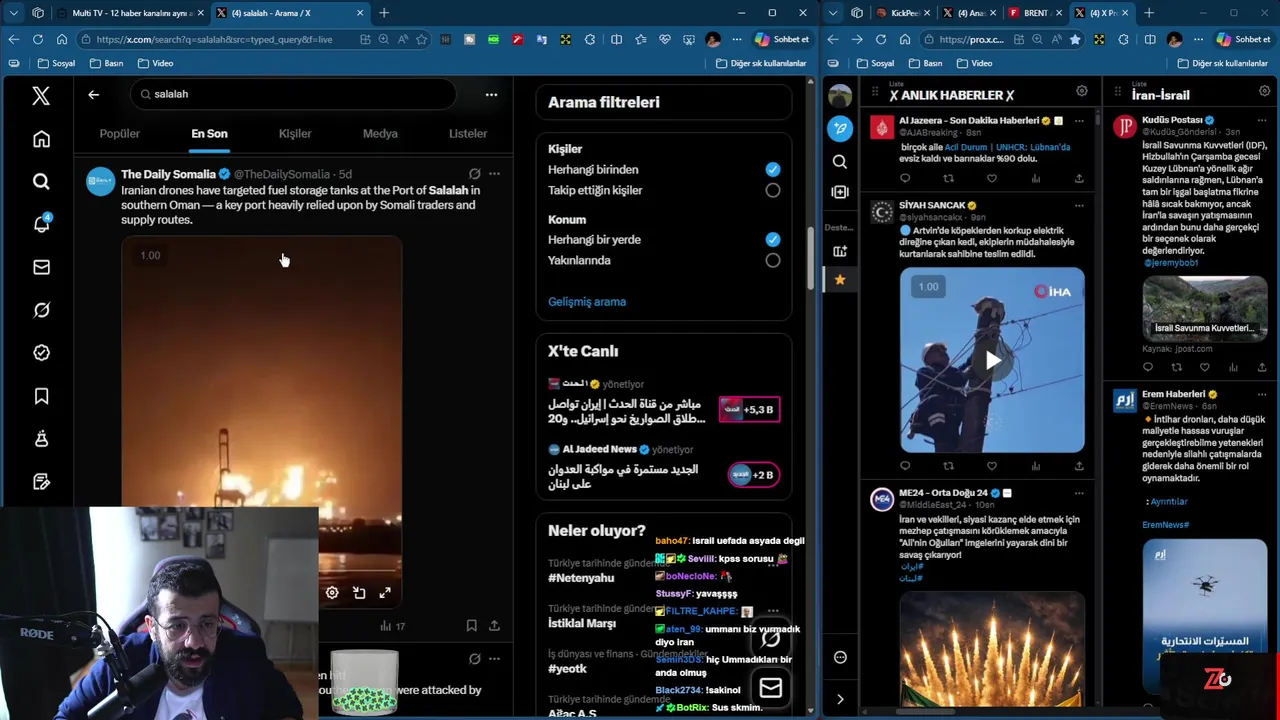The image size is (1280, 720).
Task: Play the İHA cat rescue video
Action: (992, 360)
